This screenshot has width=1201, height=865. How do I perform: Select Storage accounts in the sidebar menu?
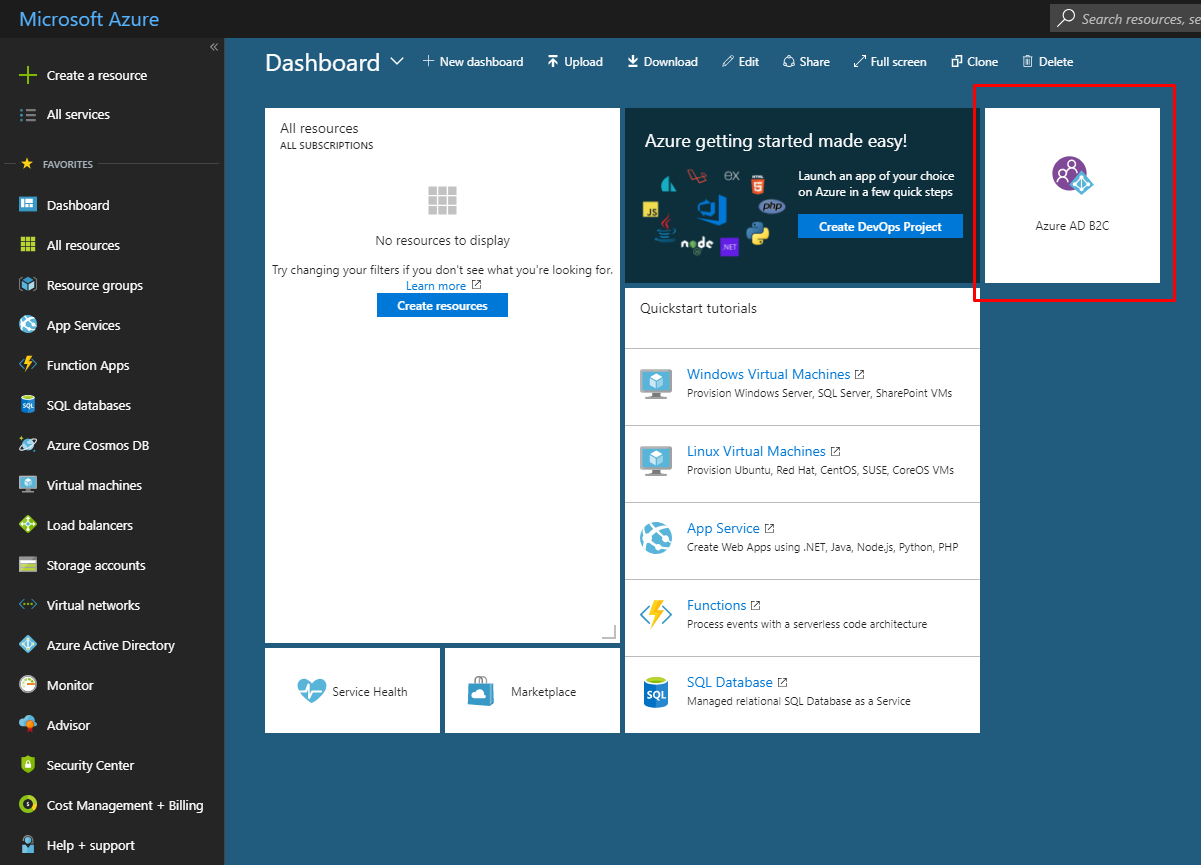click(112, 565)
